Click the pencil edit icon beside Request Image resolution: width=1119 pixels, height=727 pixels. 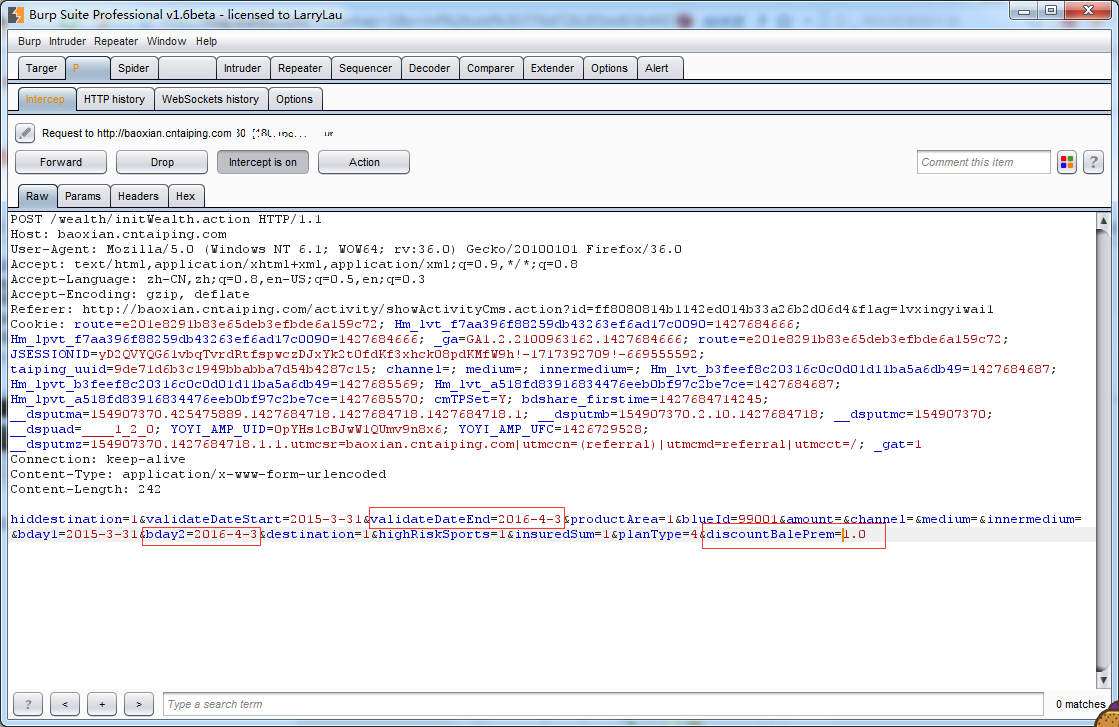25,133
